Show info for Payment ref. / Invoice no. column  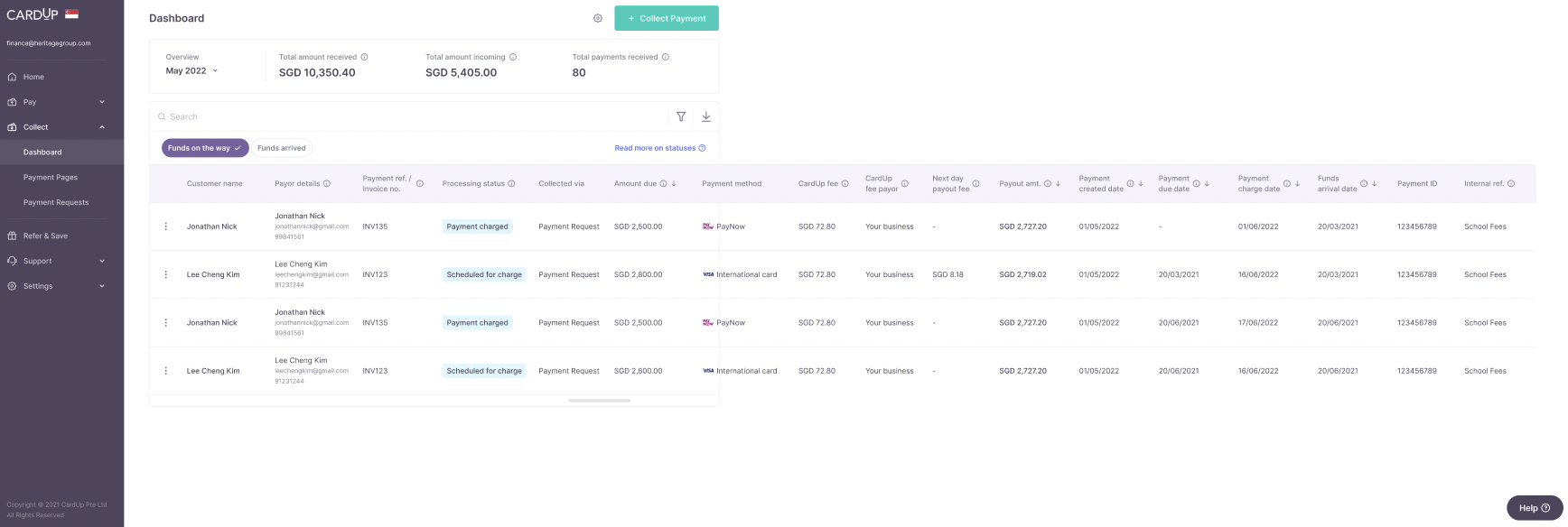point(420,183)
